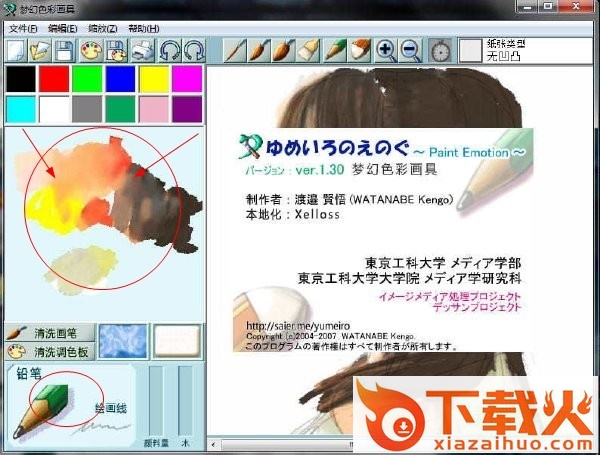Click the blue water texture thumbnail
The image size is (600, 455).
point(123,341)
